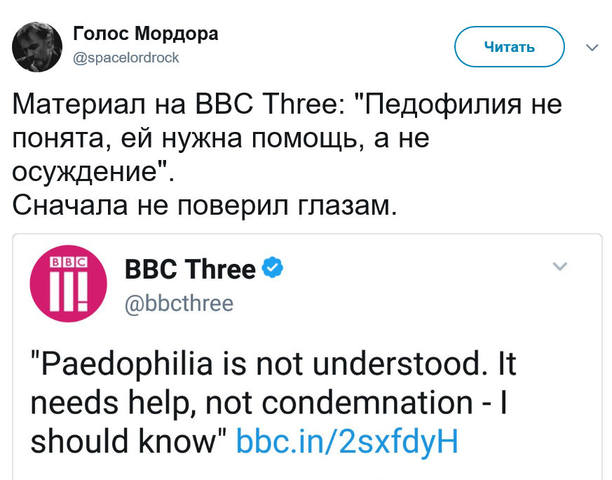Follow the bbc.in/2sxfdyH link
This screenshot has width=612, height=480.
point(347,440)
